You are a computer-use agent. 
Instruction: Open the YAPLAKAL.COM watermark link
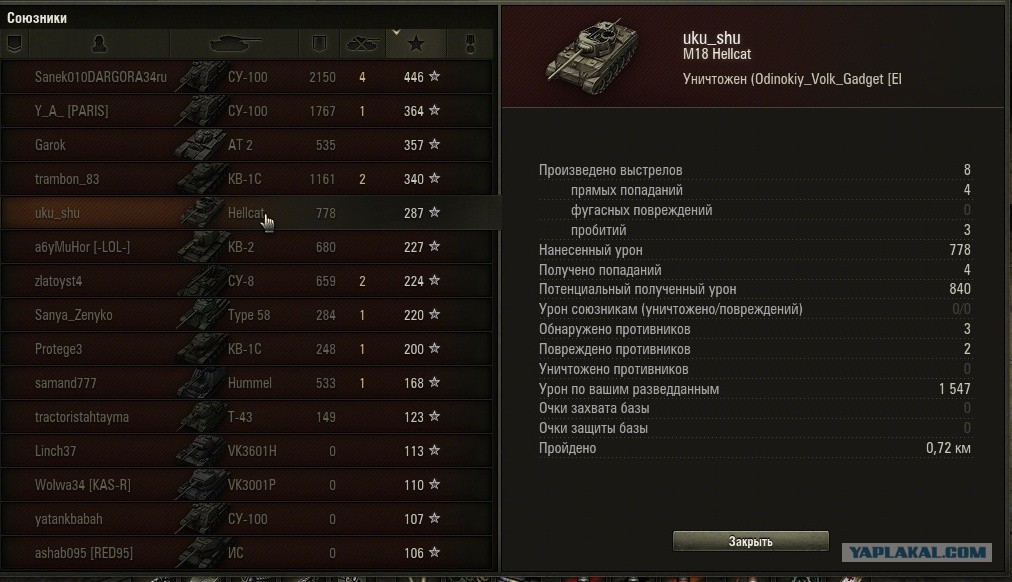[917, 552]
